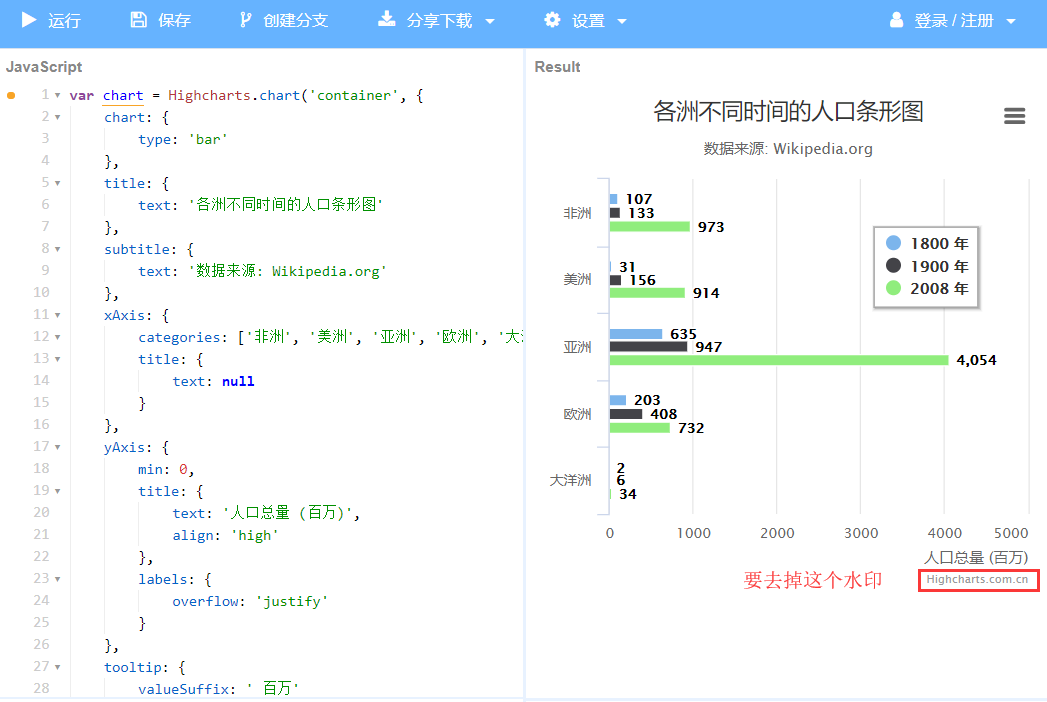The width and height of the screenshot is (1047, 702).
Task: Click the settings gear icon
Action: point(552,20)
